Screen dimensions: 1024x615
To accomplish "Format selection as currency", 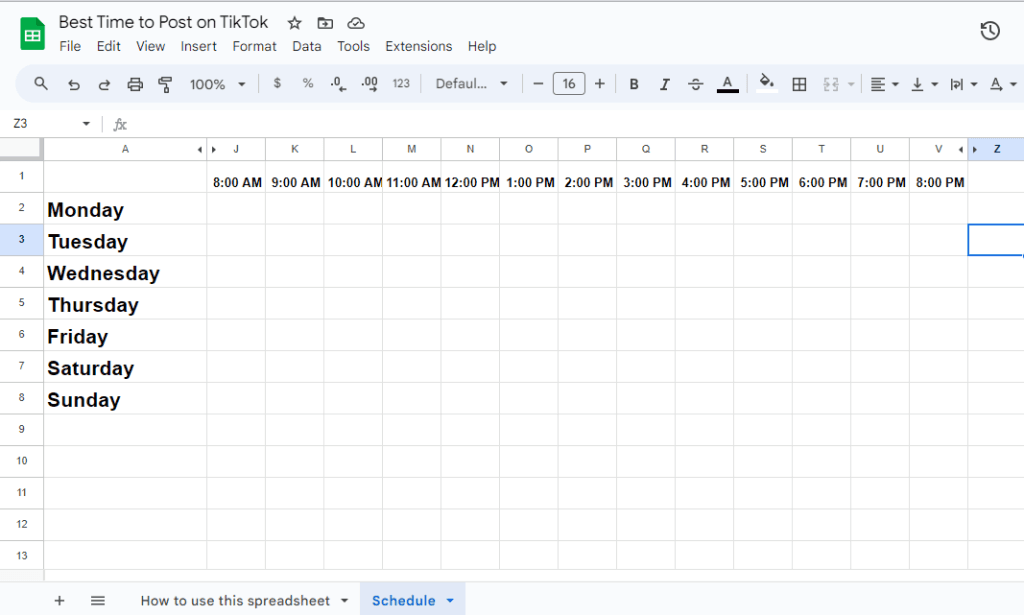I will 277,84.
